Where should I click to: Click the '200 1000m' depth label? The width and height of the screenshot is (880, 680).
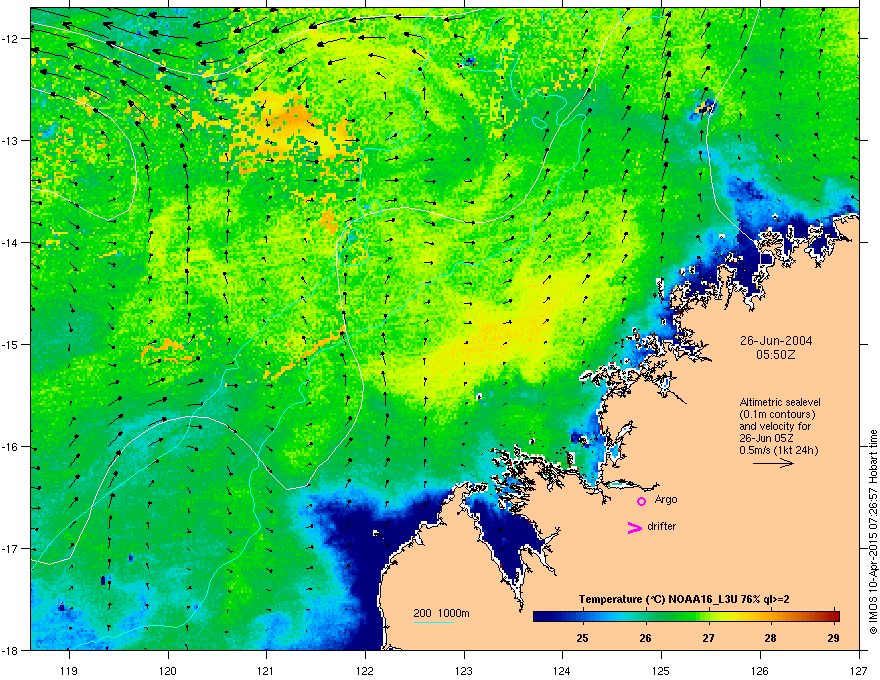click(x=441, y=613)
